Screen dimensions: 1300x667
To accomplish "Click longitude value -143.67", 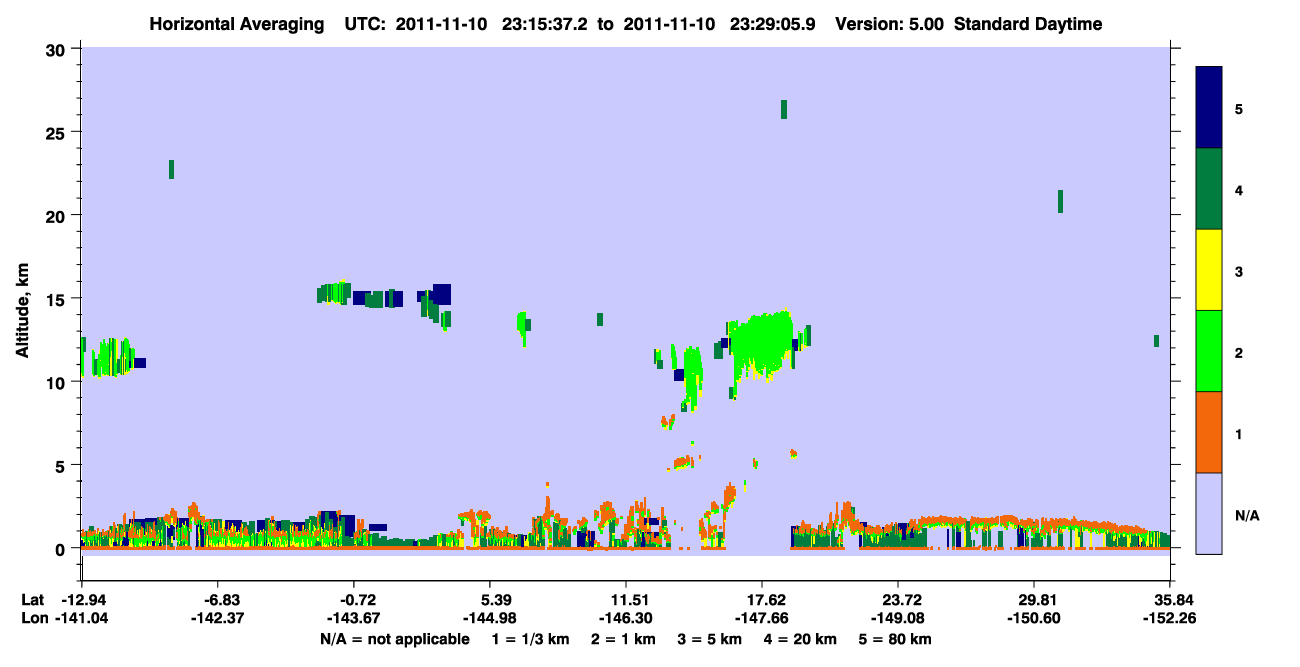I will pyautogui.click(x=354, y=618).
